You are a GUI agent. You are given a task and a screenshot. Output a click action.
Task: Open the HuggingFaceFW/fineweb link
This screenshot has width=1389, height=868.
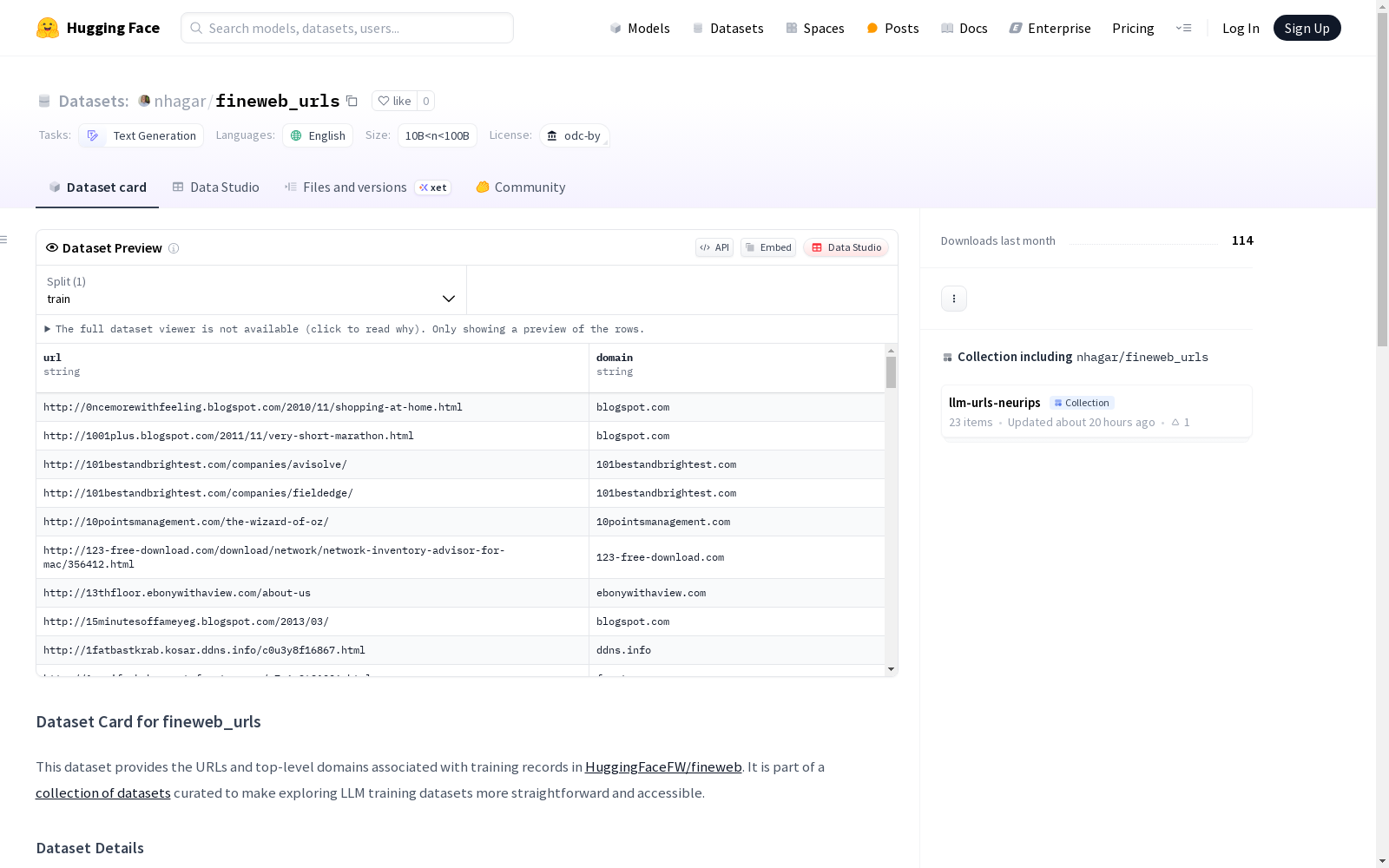pos(663,767)
